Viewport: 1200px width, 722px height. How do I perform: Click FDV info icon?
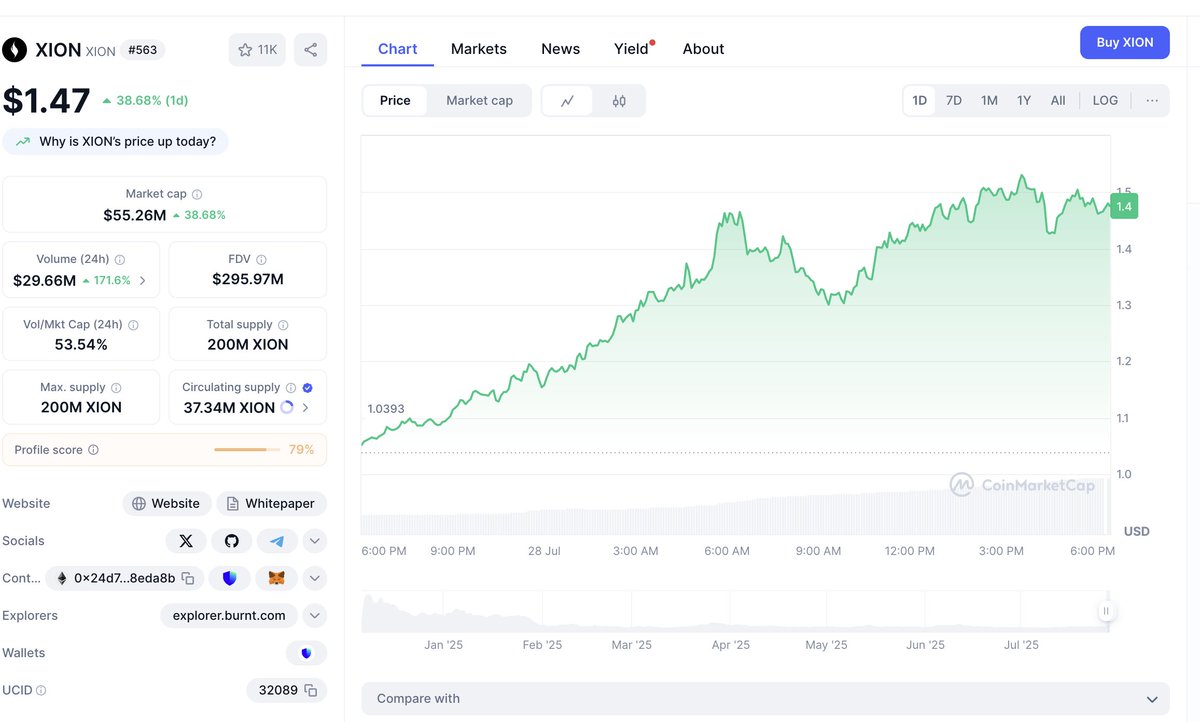coord(261,259)
